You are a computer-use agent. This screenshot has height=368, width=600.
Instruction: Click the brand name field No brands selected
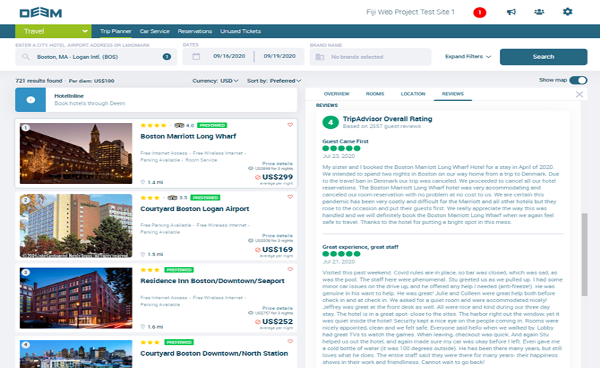pyautogui.click(x=370, y=57)
